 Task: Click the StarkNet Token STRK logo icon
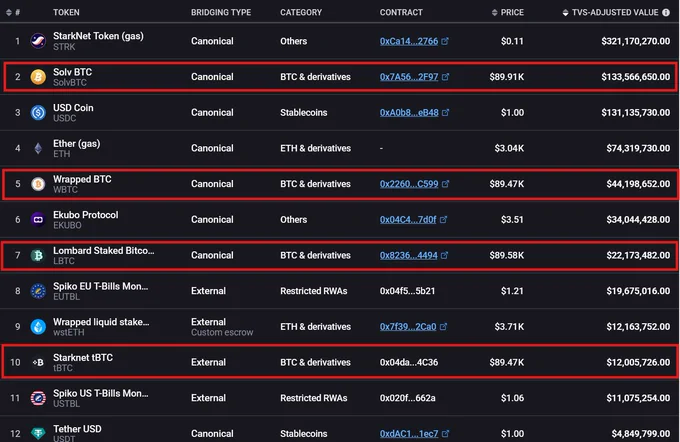(x=38, y=41)
